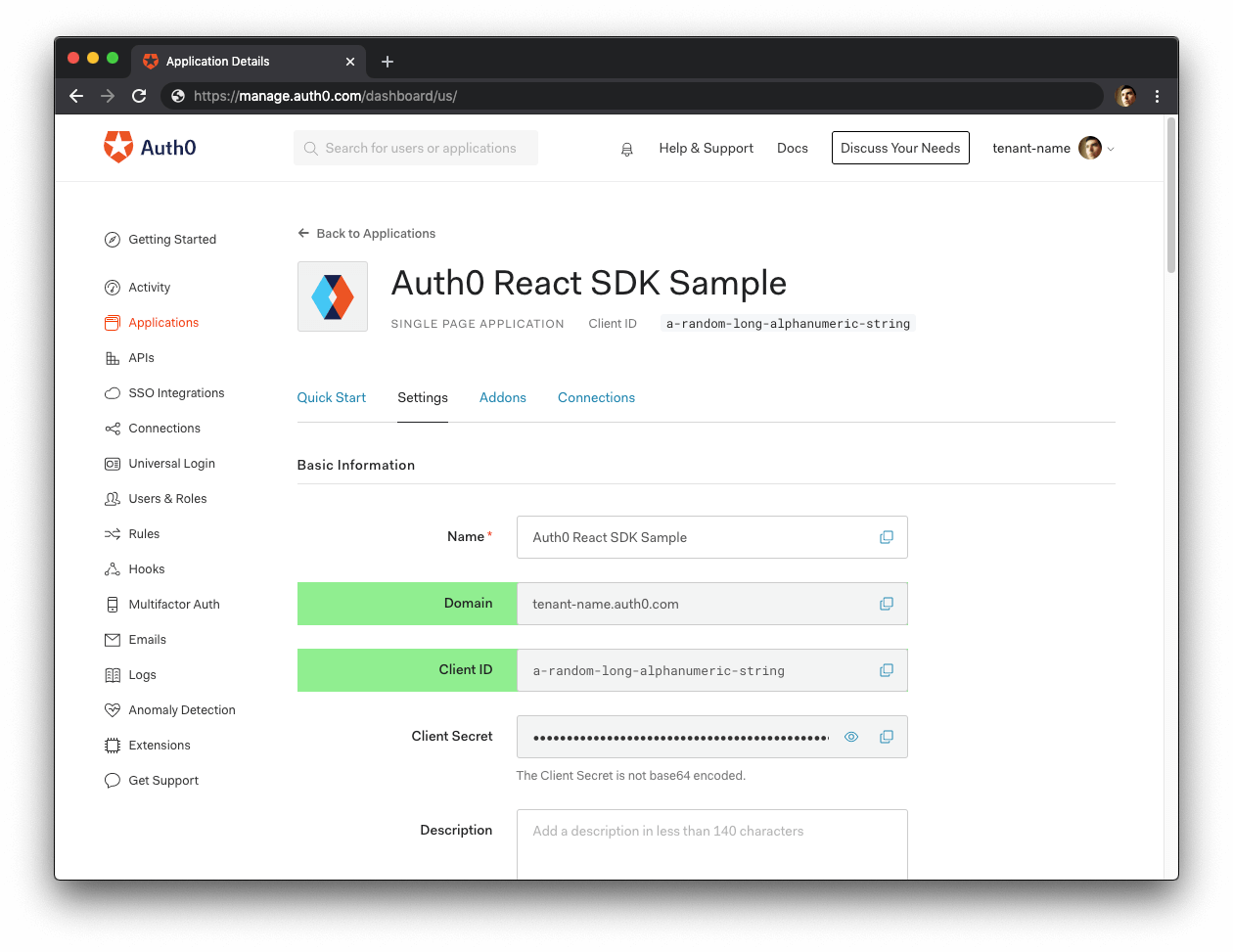Go back with browser back arrow
This screenshot has height=952, width=1233.
pos(76,96)
